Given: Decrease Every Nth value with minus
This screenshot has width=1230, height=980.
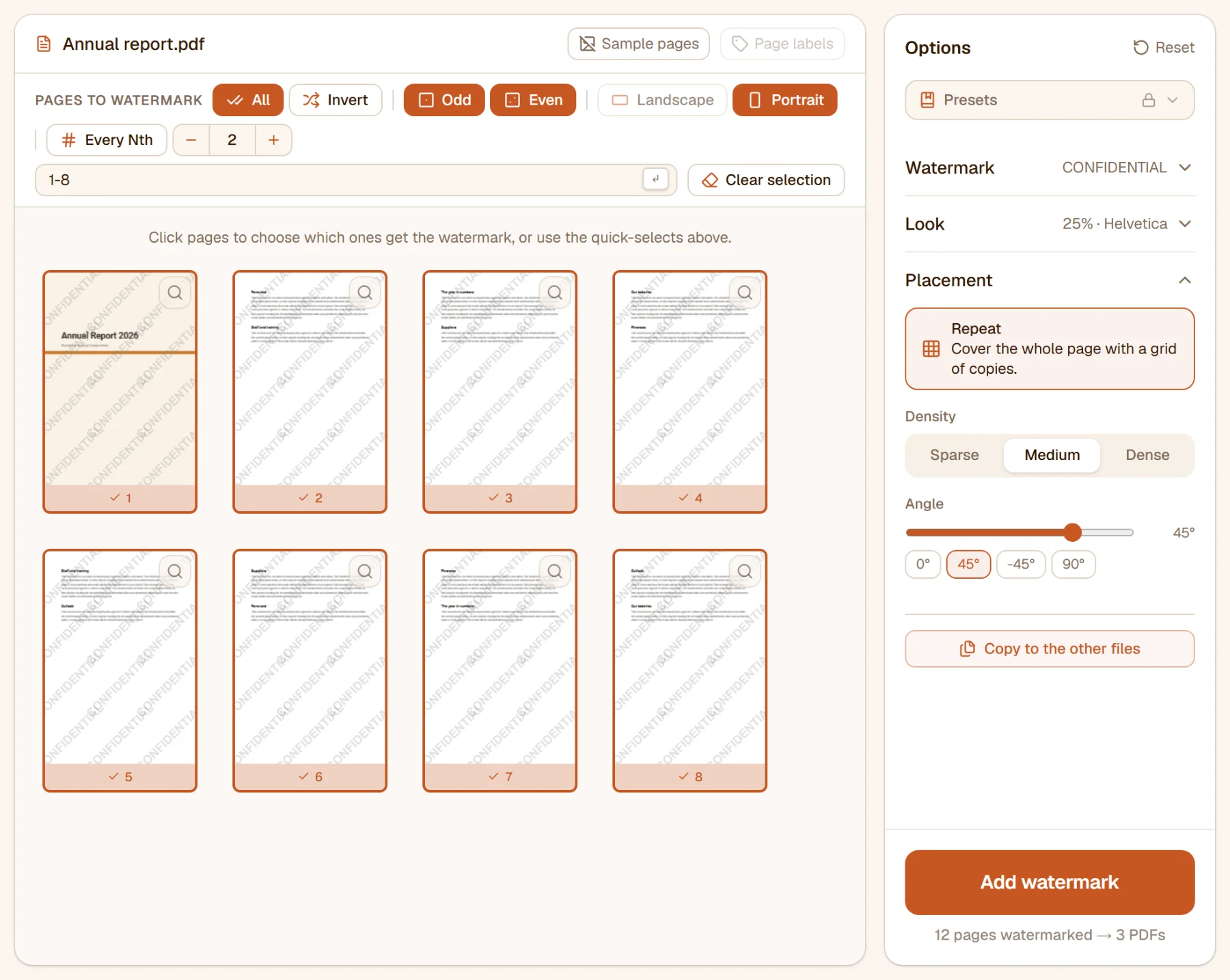Looking at the screenshot, I should click(191, 140).
